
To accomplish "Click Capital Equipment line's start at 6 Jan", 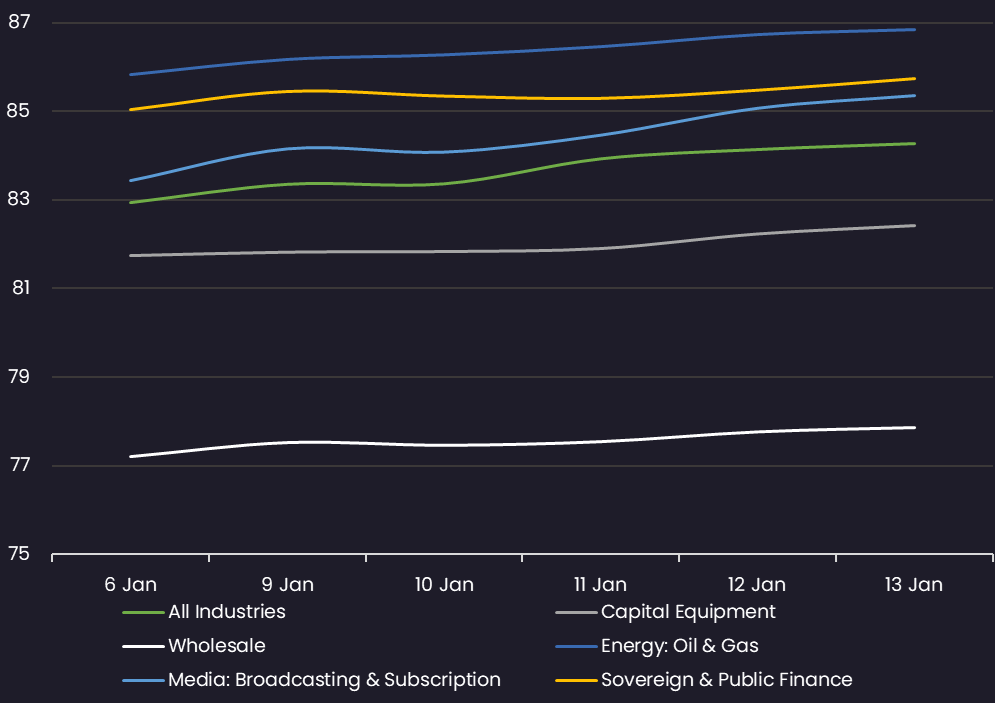I will 131,255.
